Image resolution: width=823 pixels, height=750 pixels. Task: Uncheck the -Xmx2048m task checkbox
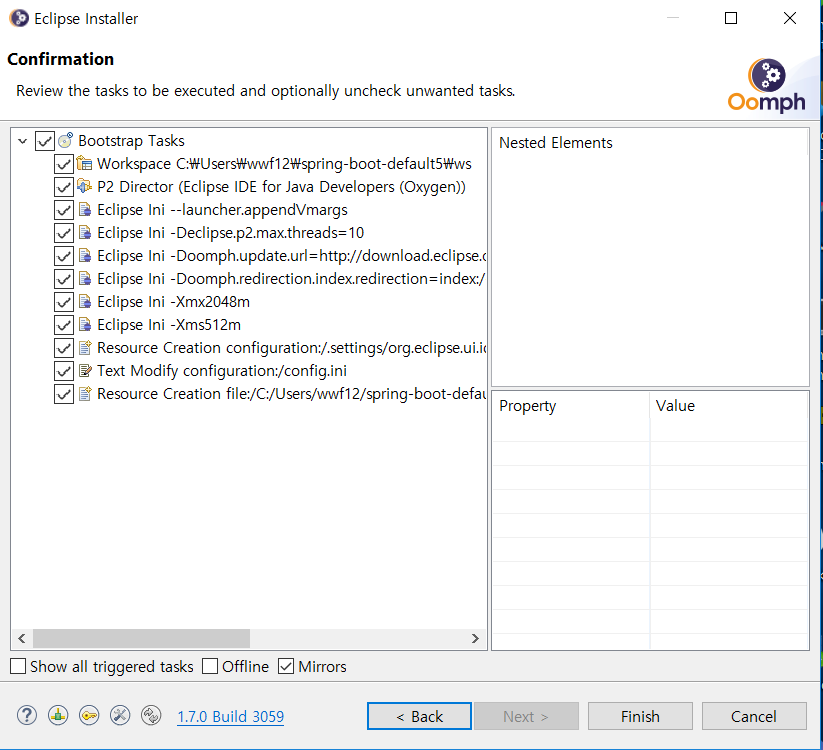click(x=64, y=302)
